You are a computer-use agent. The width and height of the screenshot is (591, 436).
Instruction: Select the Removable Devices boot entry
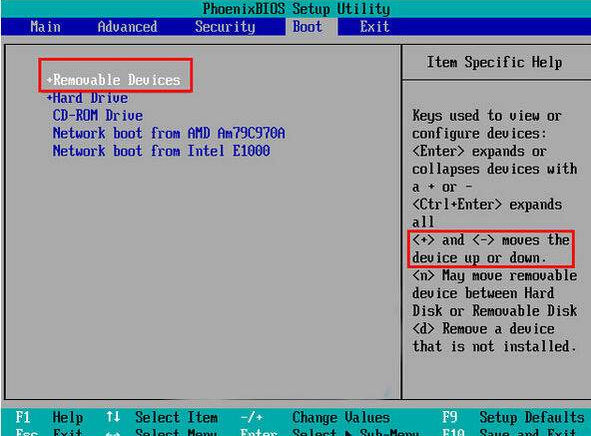(x=116, y=80)
